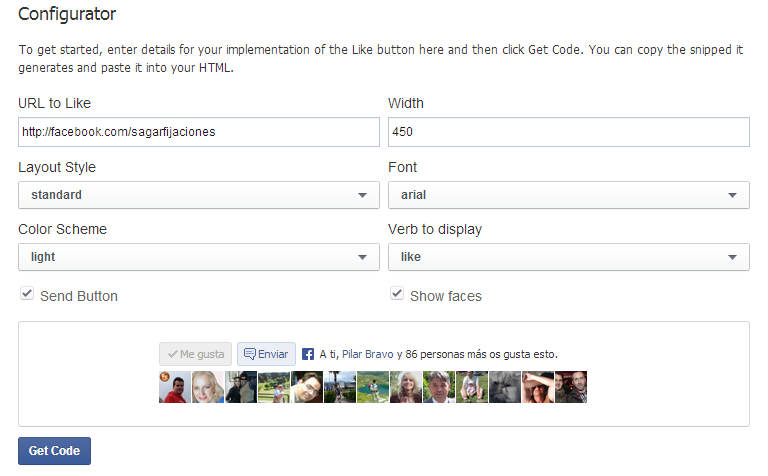
Task: Click the blonde woman face thumbnail
Action: point(208,387)
